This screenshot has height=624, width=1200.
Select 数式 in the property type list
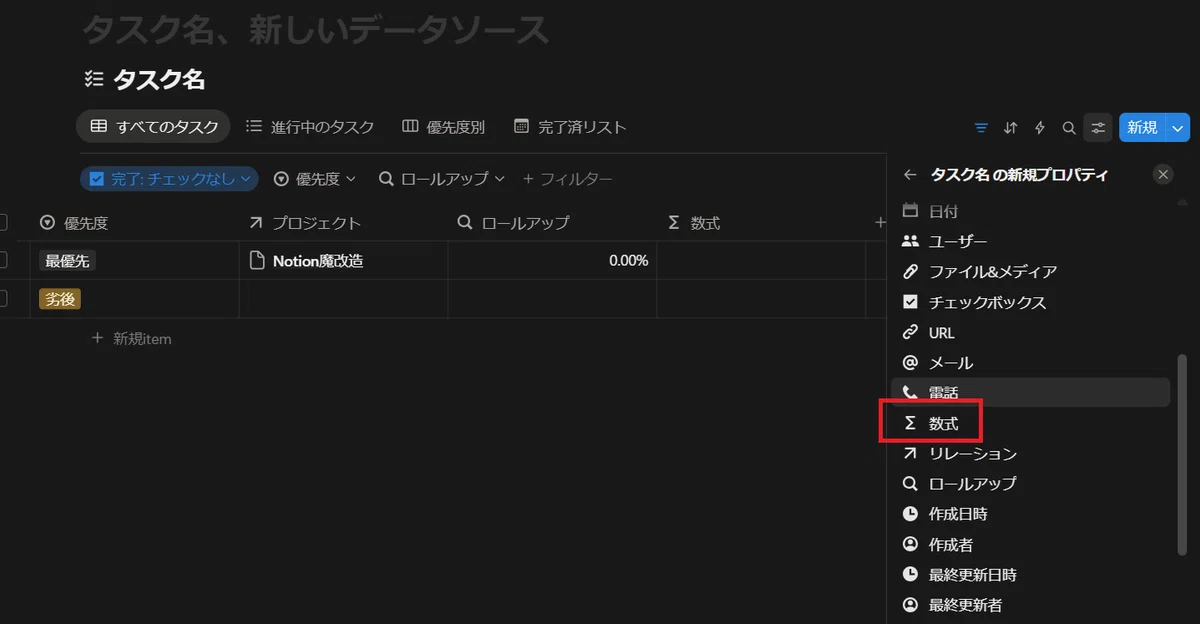point(1030,423)
